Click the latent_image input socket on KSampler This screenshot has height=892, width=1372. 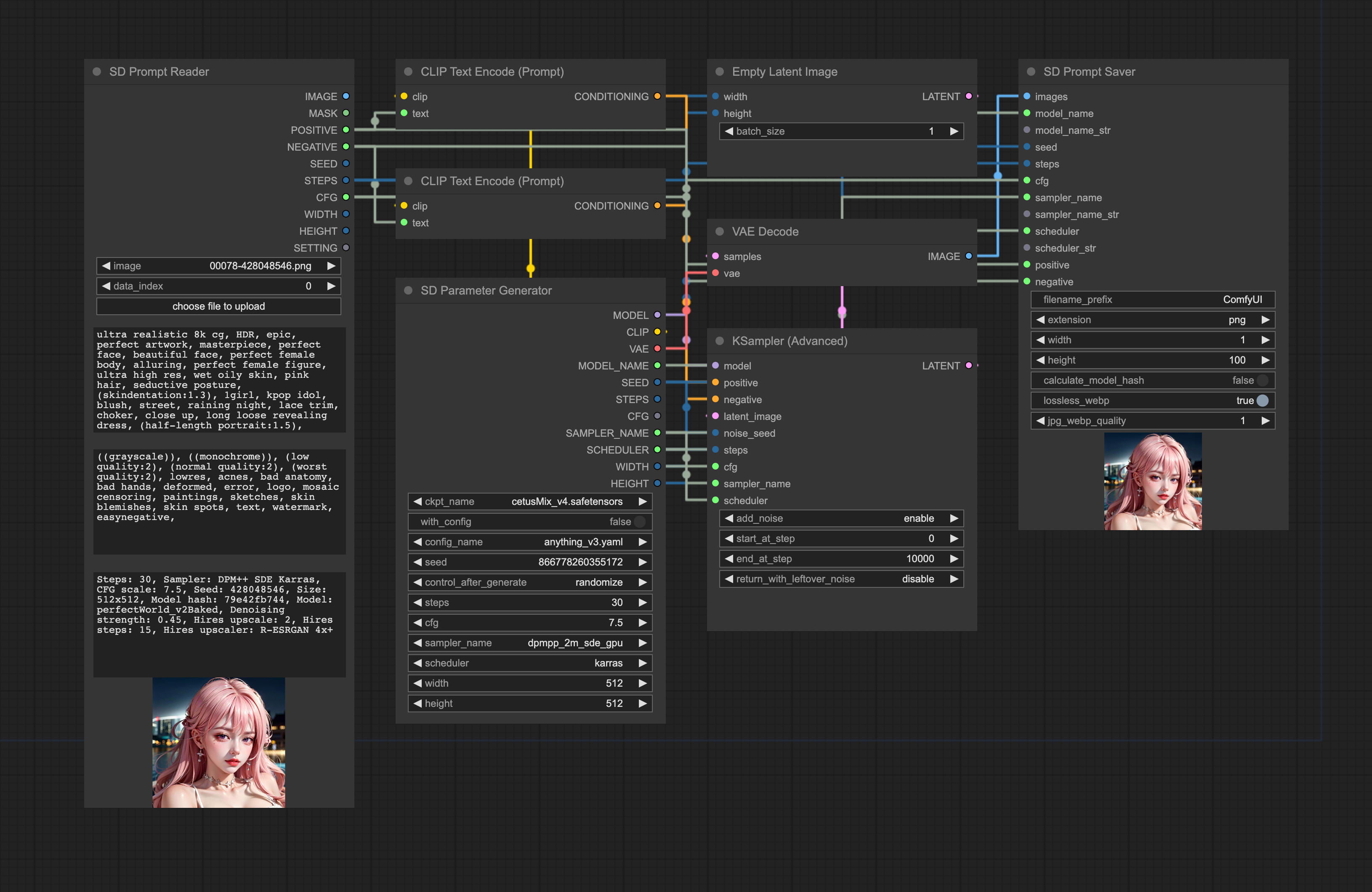[x=715, y=415]
